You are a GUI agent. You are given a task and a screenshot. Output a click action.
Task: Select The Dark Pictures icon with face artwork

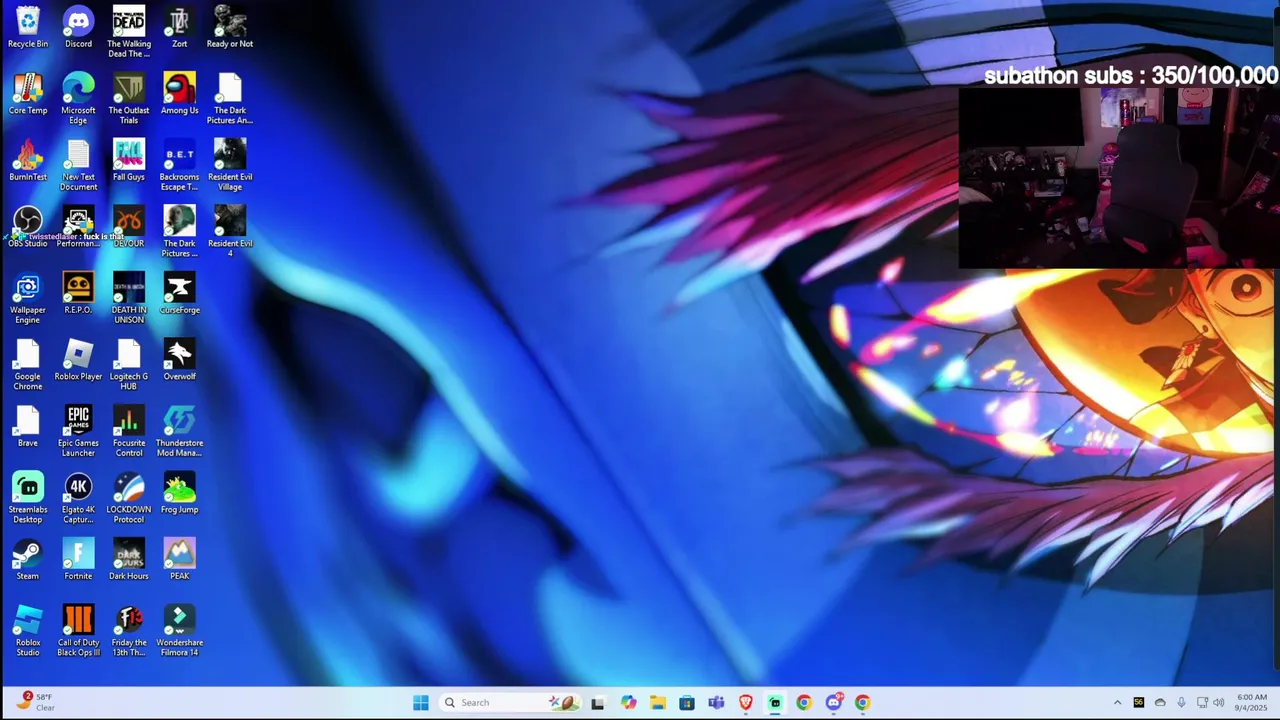pos(179,232)
